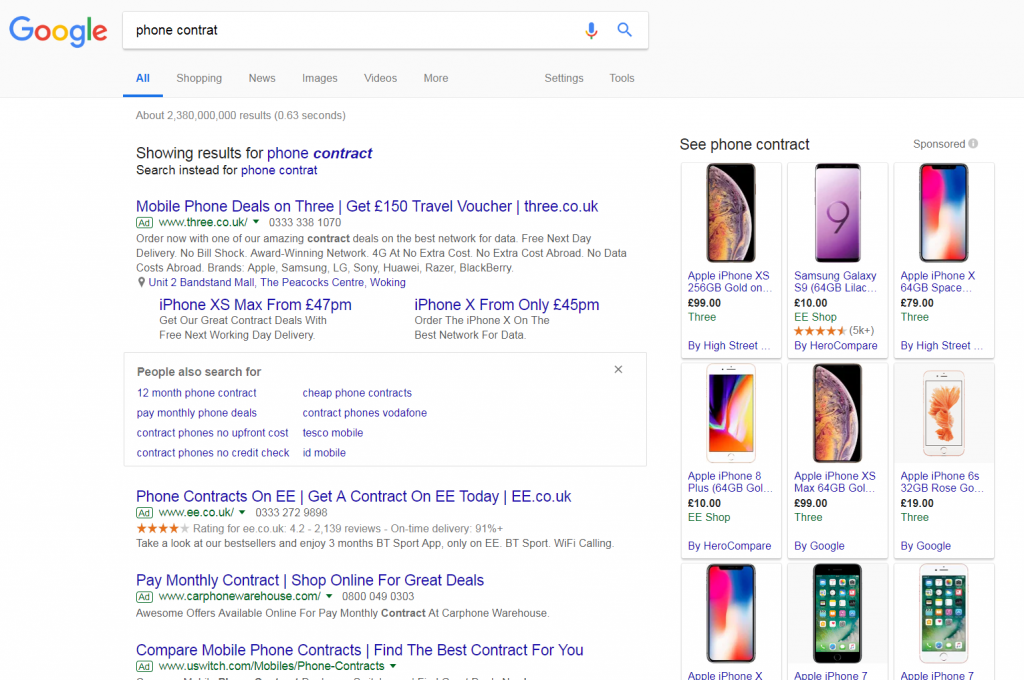
Task: Click the Sponsored info icon
Action: click(x=973, y=144)
